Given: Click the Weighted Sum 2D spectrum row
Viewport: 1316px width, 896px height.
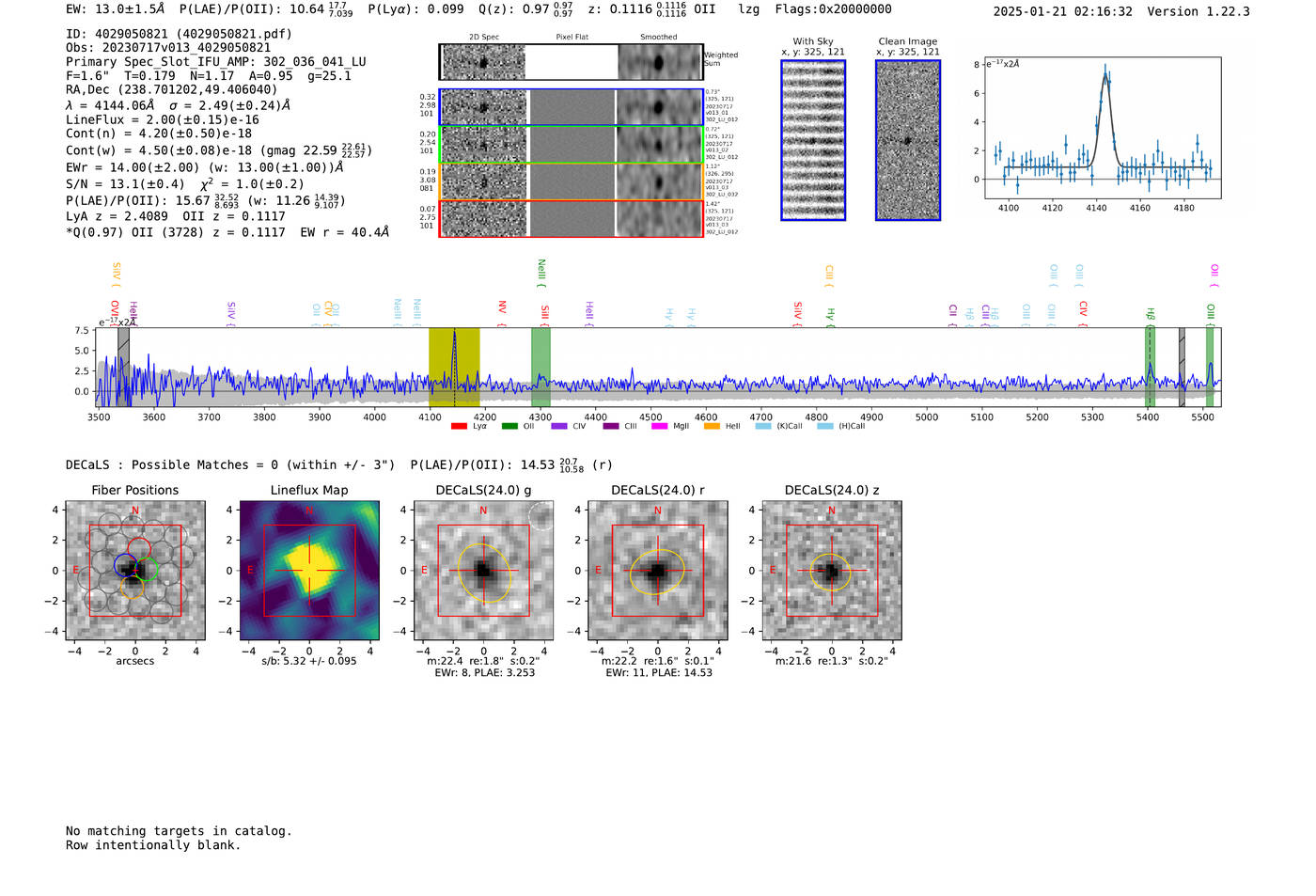Looking at the screenshot, I should pyautogui.click(x=572, y=62).
